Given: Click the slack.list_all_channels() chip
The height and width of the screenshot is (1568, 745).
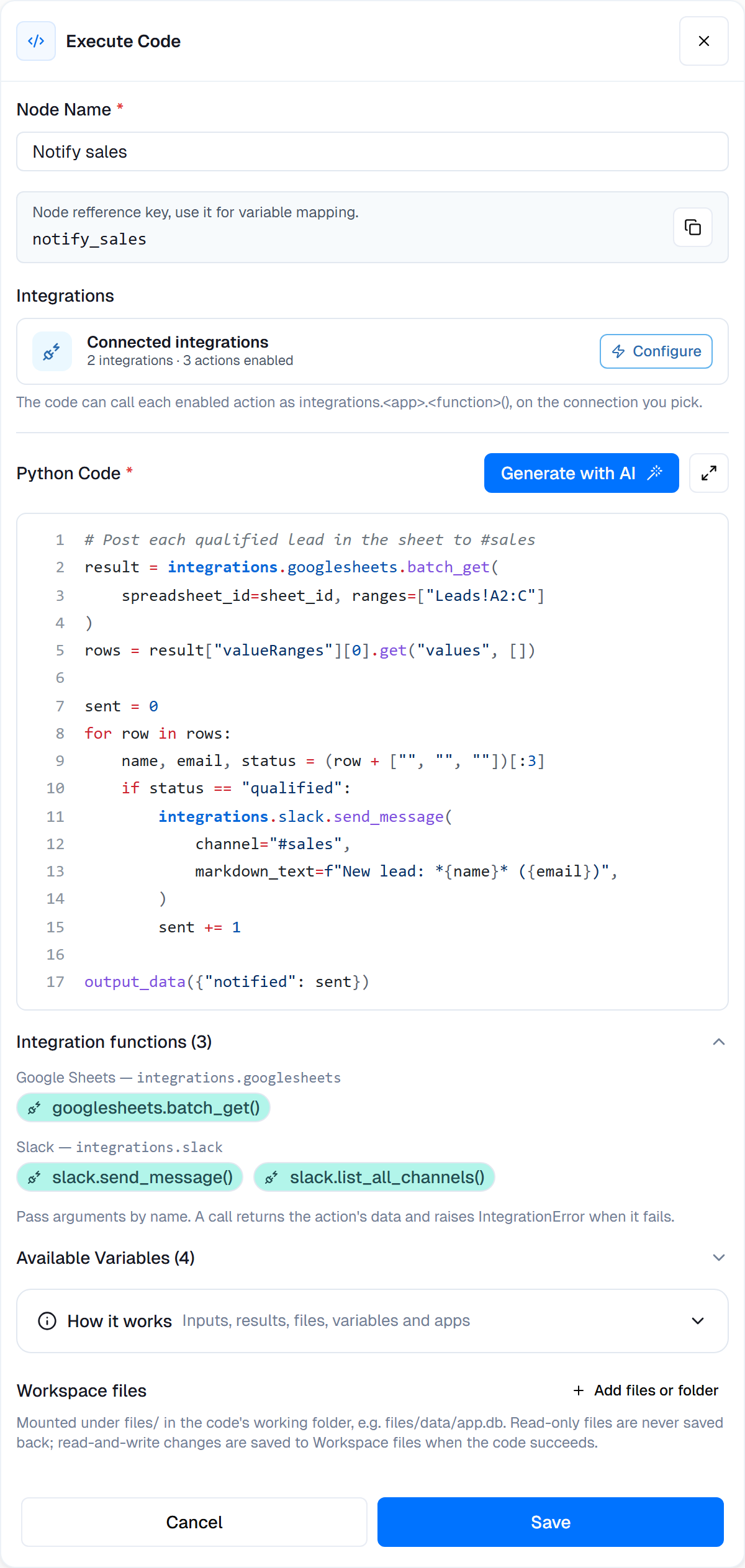Looking at the screenshot, I should 374,1177.
